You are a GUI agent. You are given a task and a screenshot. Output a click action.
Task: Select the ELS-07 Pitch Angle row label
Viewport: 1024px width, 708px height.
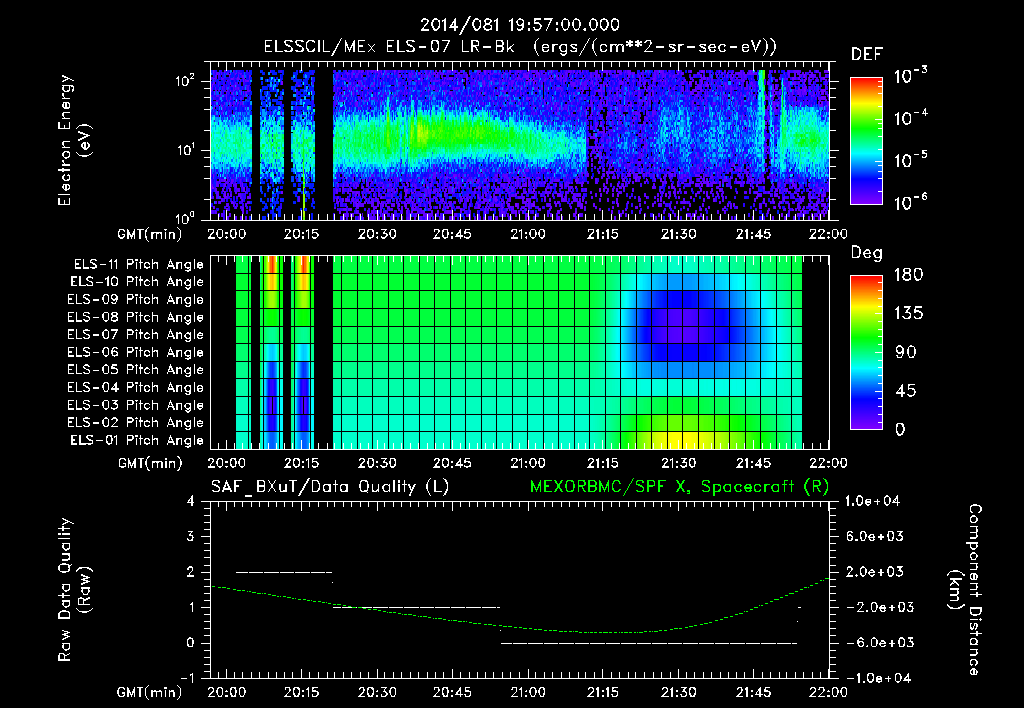136,334
